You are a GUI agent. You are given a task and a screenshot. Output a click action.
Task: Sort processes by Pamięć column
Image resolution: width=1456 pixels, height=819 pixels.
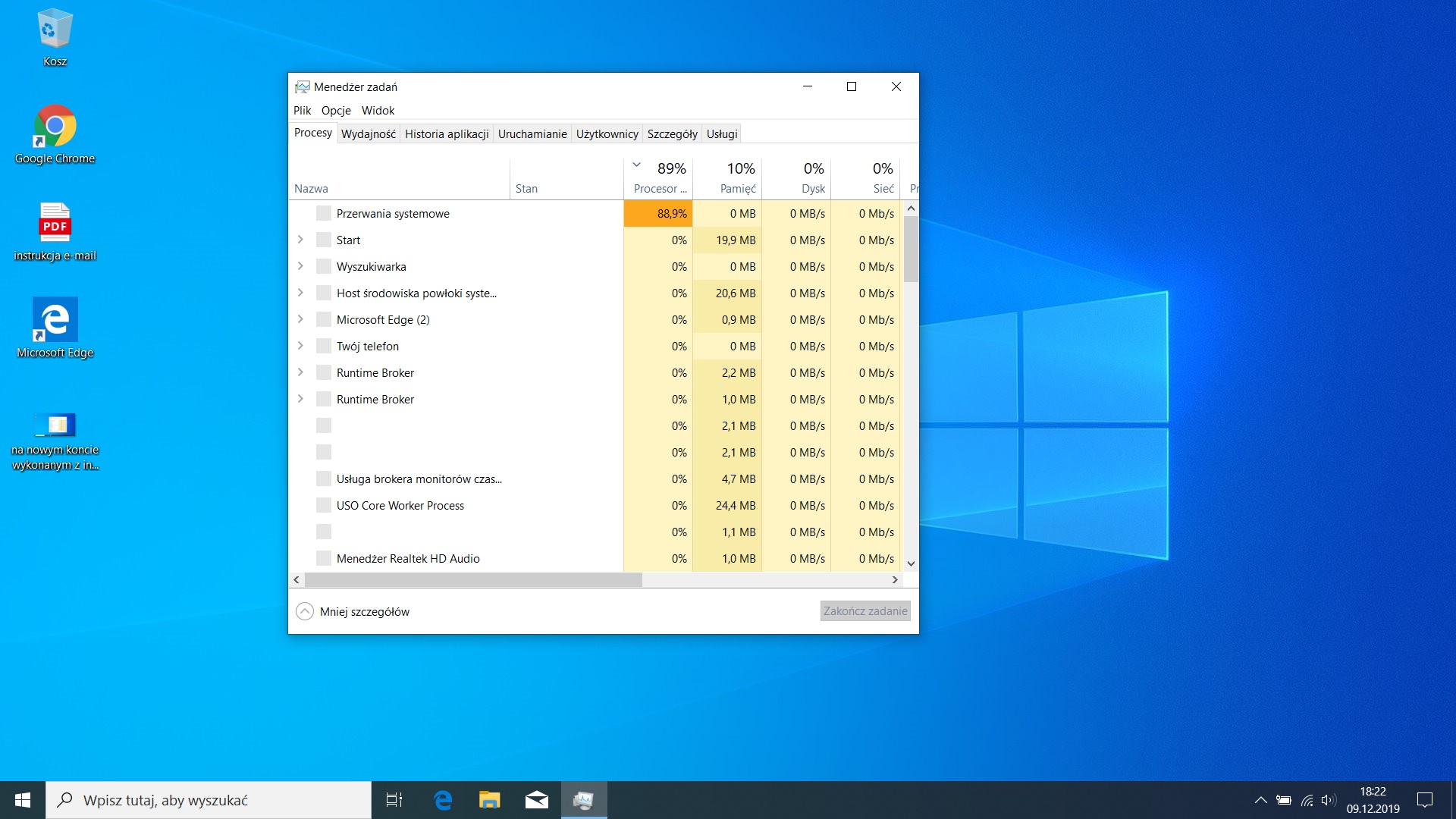[x=728, y=178]
